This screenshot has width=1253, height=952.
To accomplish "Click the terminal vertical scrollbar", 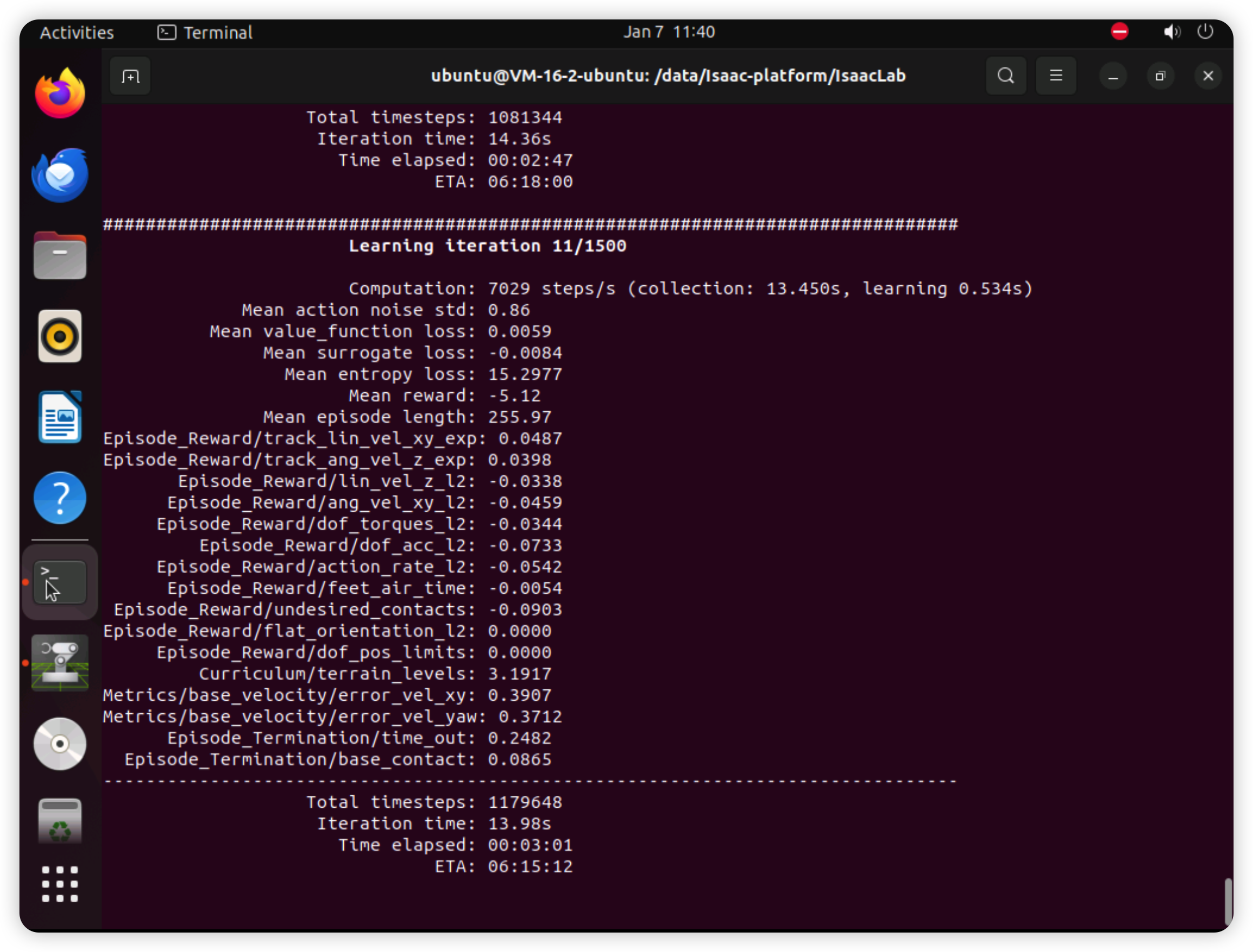I will pyautogui.click(x=1228, y=901).
